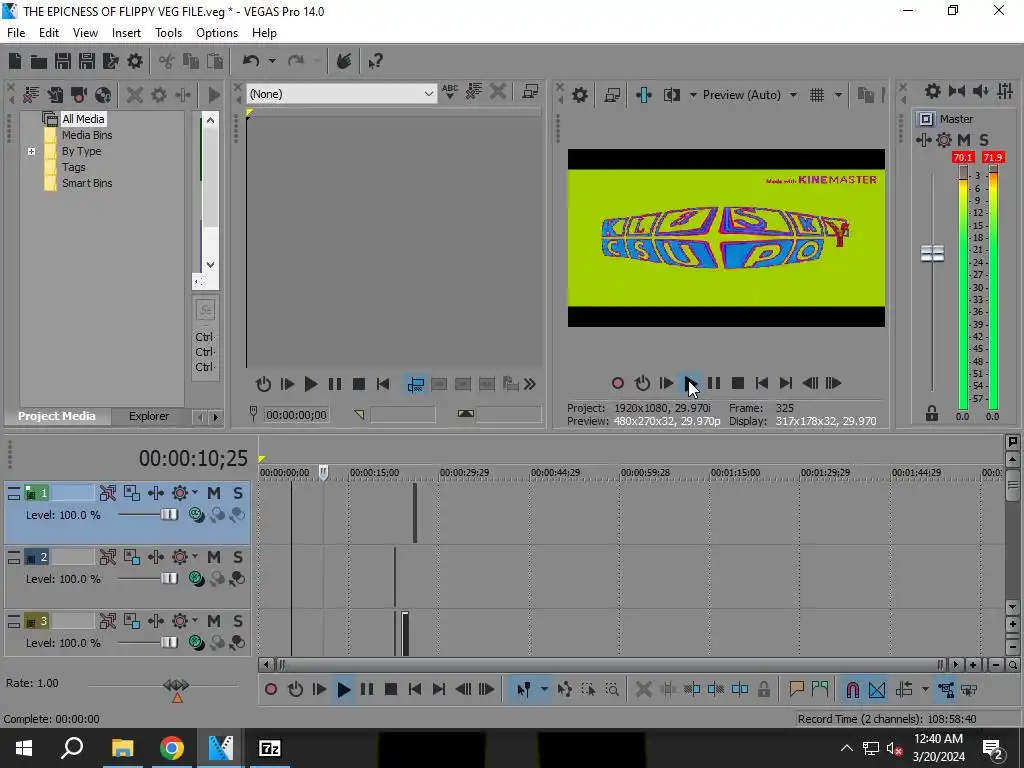
Task: Toggle Enable Snapping magnet icon
Action: [x=853, y=690]
